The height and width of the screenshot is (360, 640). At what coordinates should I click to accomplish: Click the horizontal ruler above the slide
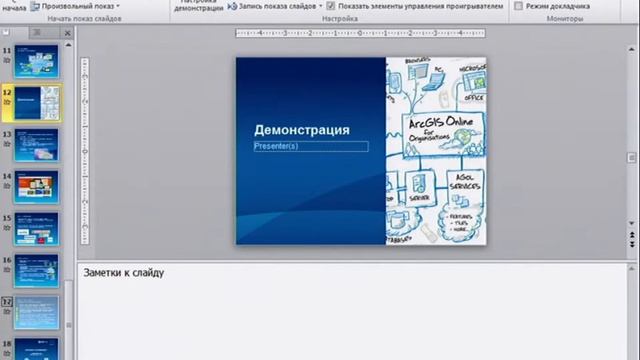point(360,33)
